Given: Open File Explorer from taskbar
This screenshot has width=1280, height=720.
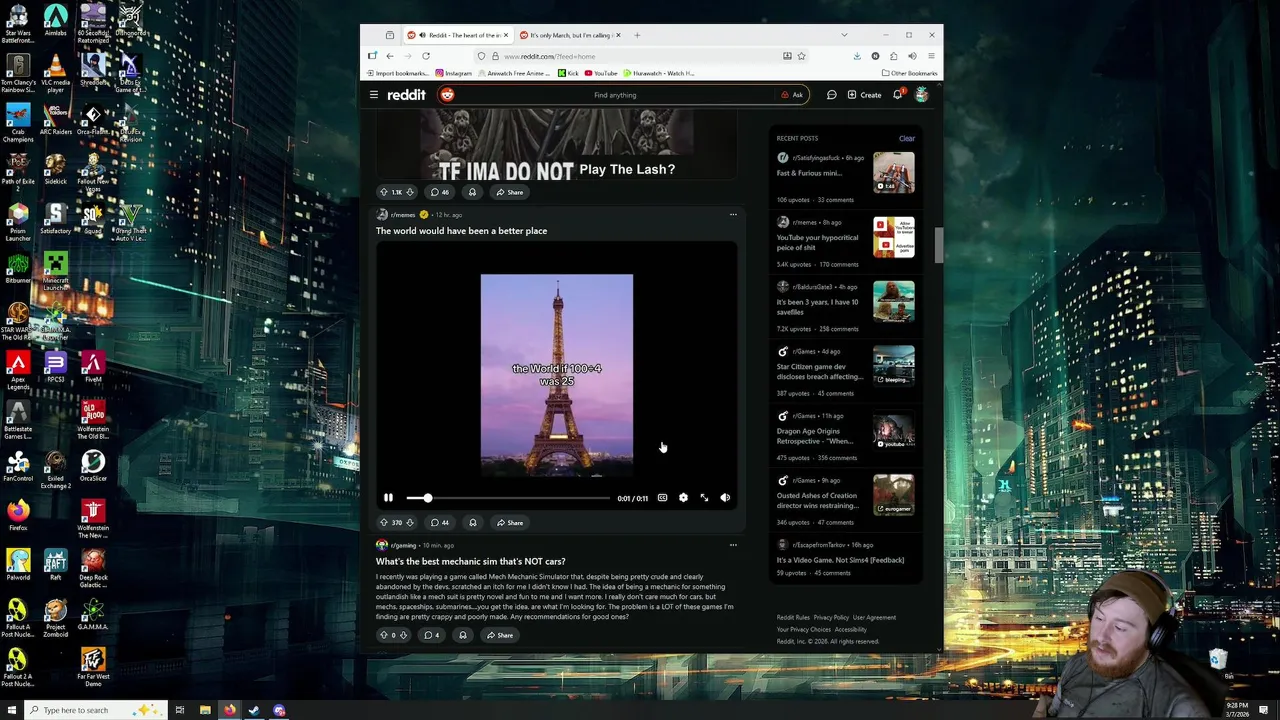Looking at the screenshot, I should [x=205, y=710].
